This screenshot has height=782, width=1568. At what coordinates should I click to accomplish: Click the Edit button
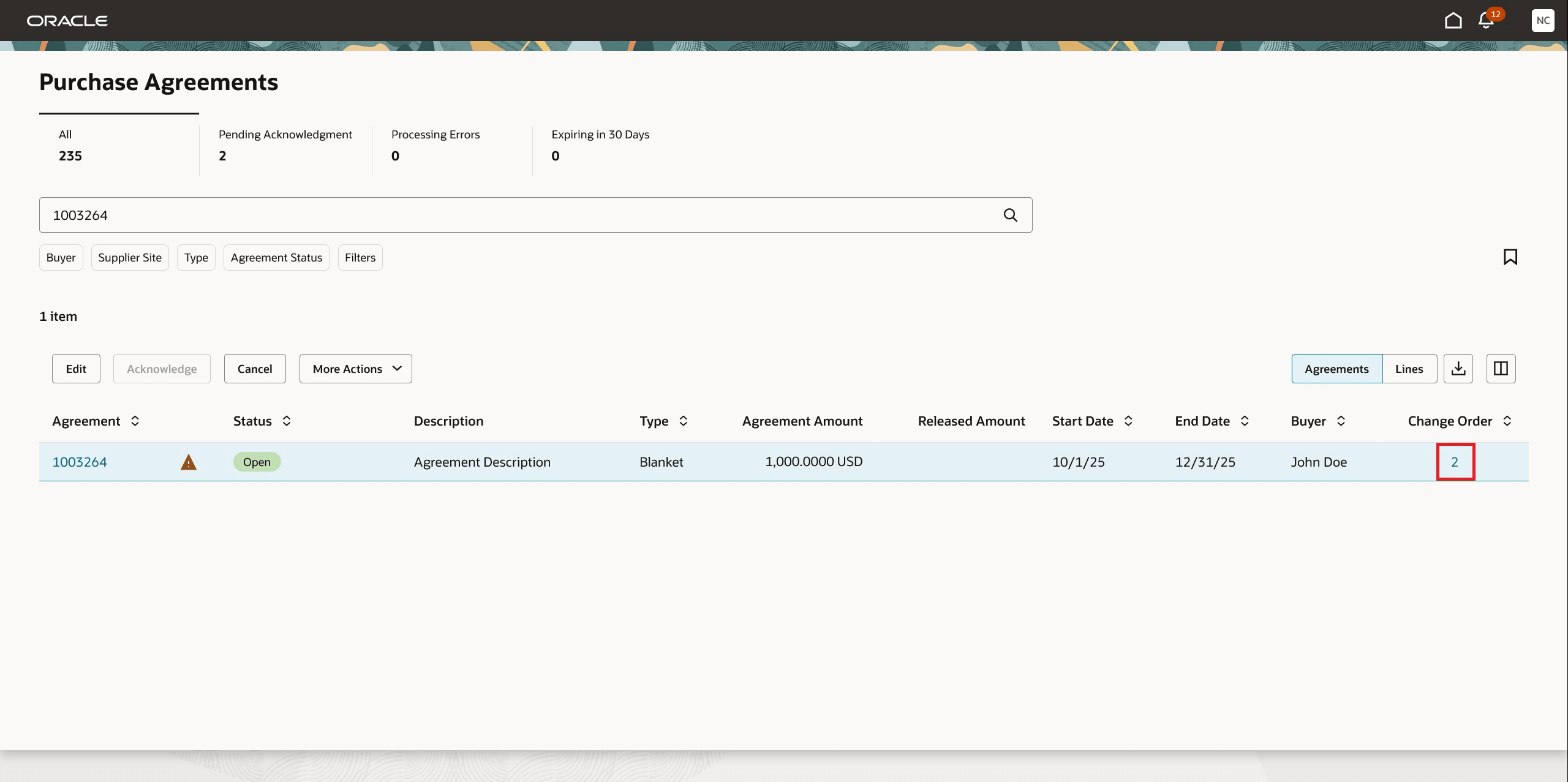click(x=76, y=368)
